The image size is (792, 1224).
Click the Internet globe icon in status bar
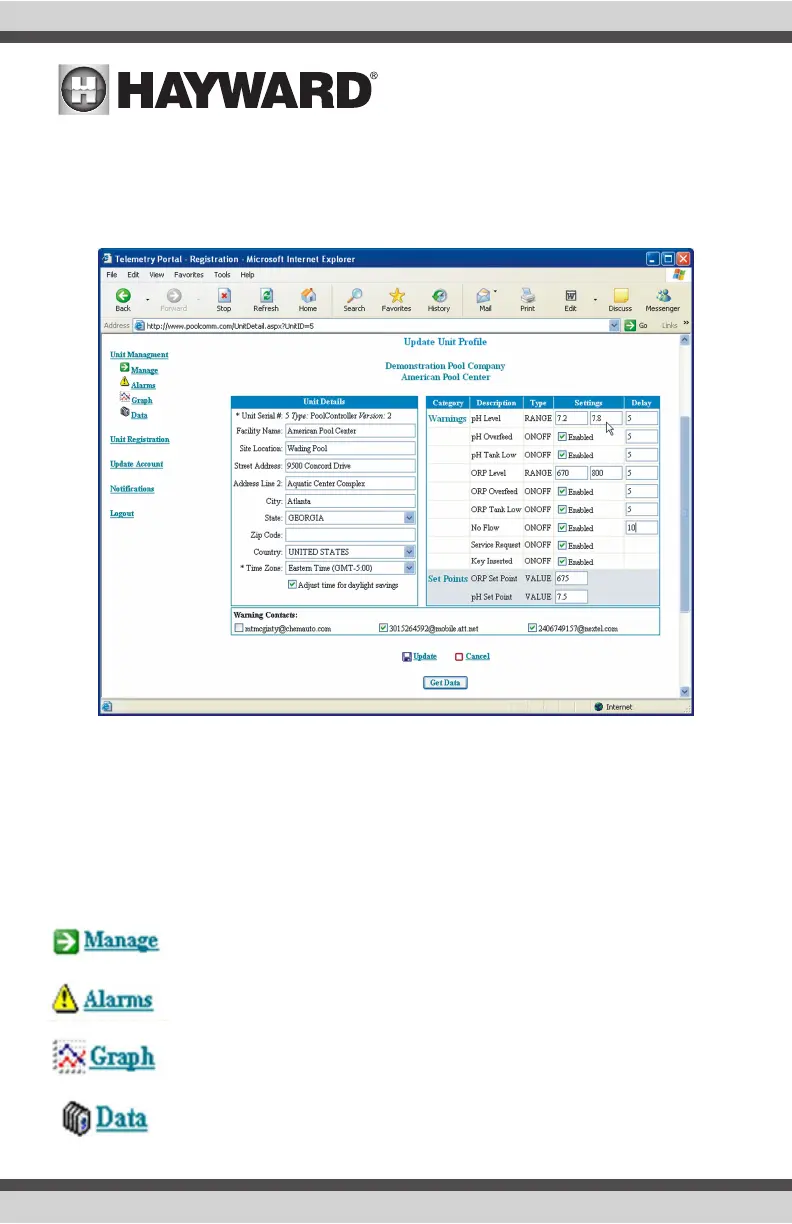coord(598,706)
